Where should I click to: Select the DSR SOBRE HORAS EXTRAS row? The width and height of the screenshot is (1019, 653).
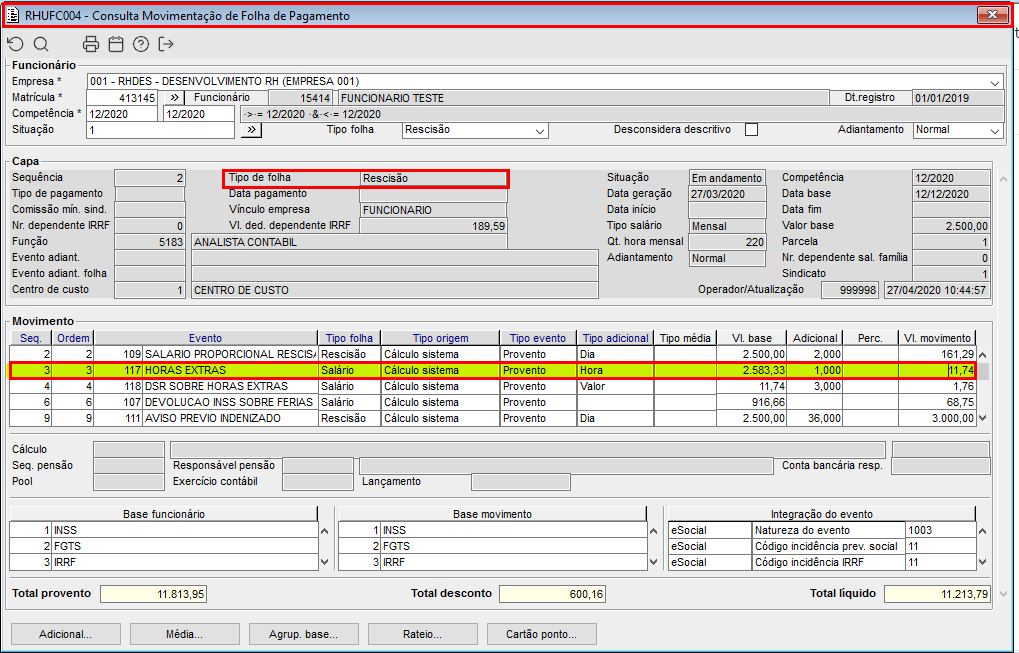(230, 386)
